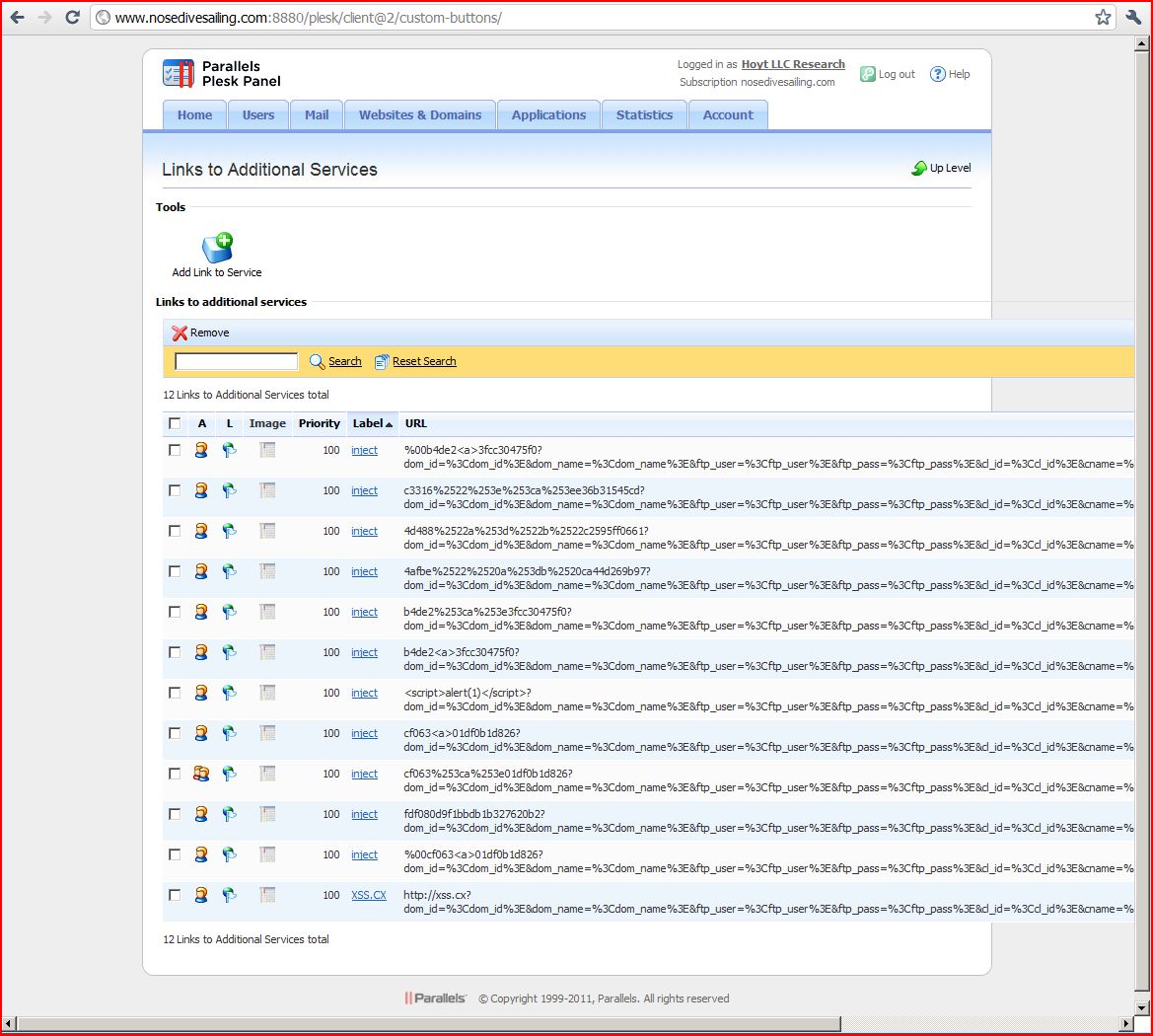Click the horizontal scrollbar right arrow
This screenshot has width=1153, height=1036.
[x=1126, y=1023]
